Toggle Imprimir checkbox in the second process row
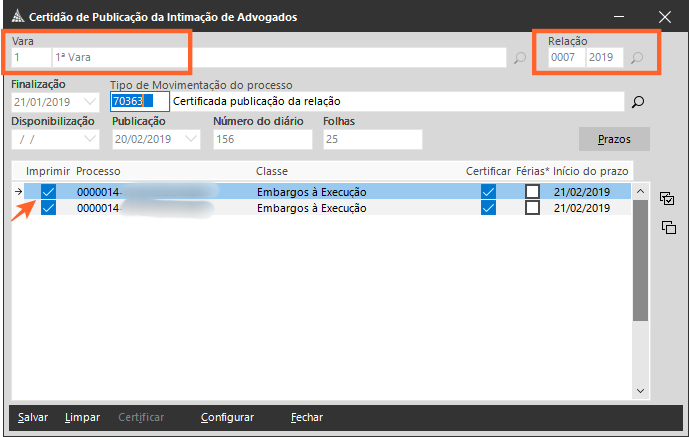The image size is (689, 437). tap(48, 208)
